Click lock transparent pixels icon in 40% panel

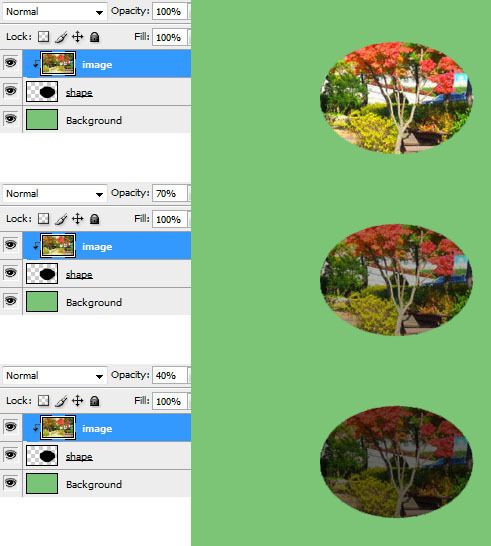tap(44, 400)
